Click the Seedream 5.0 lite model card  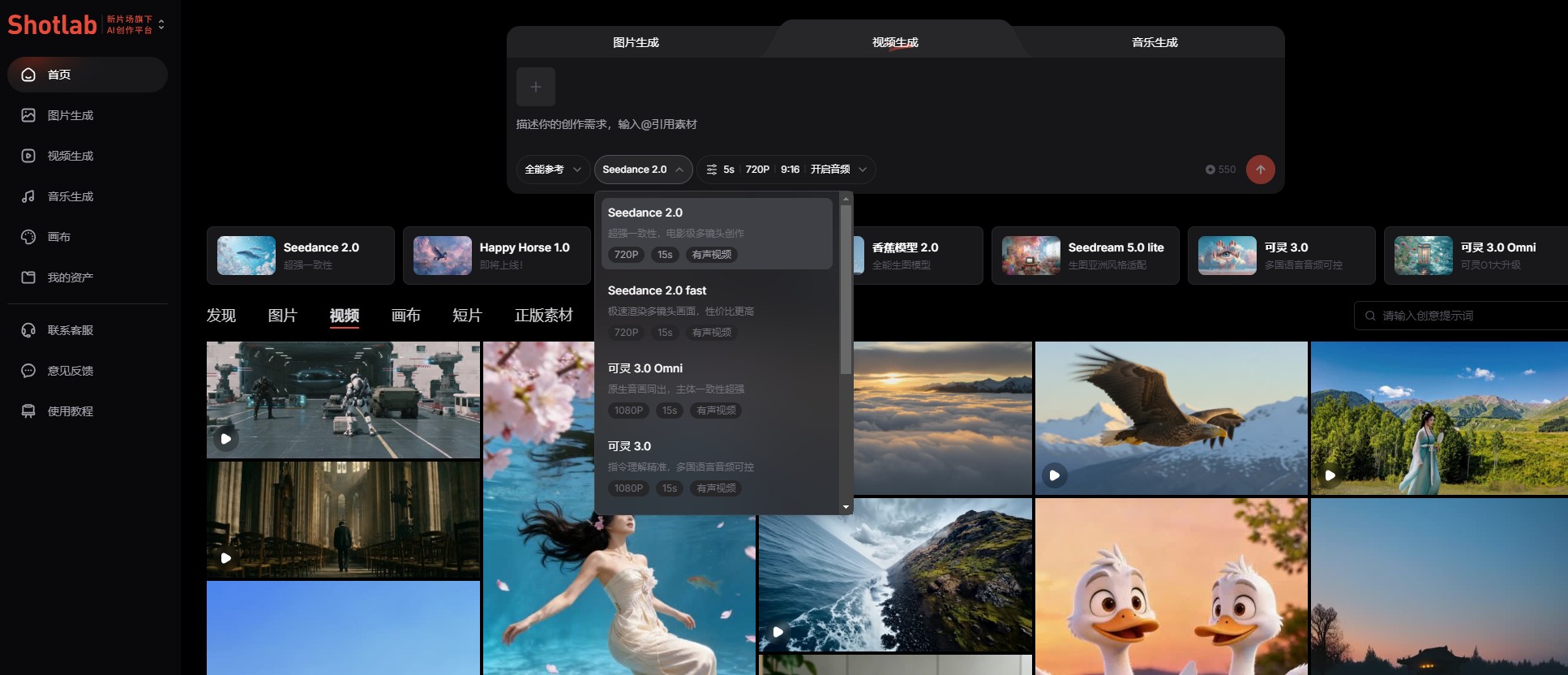coord(1085,256)
